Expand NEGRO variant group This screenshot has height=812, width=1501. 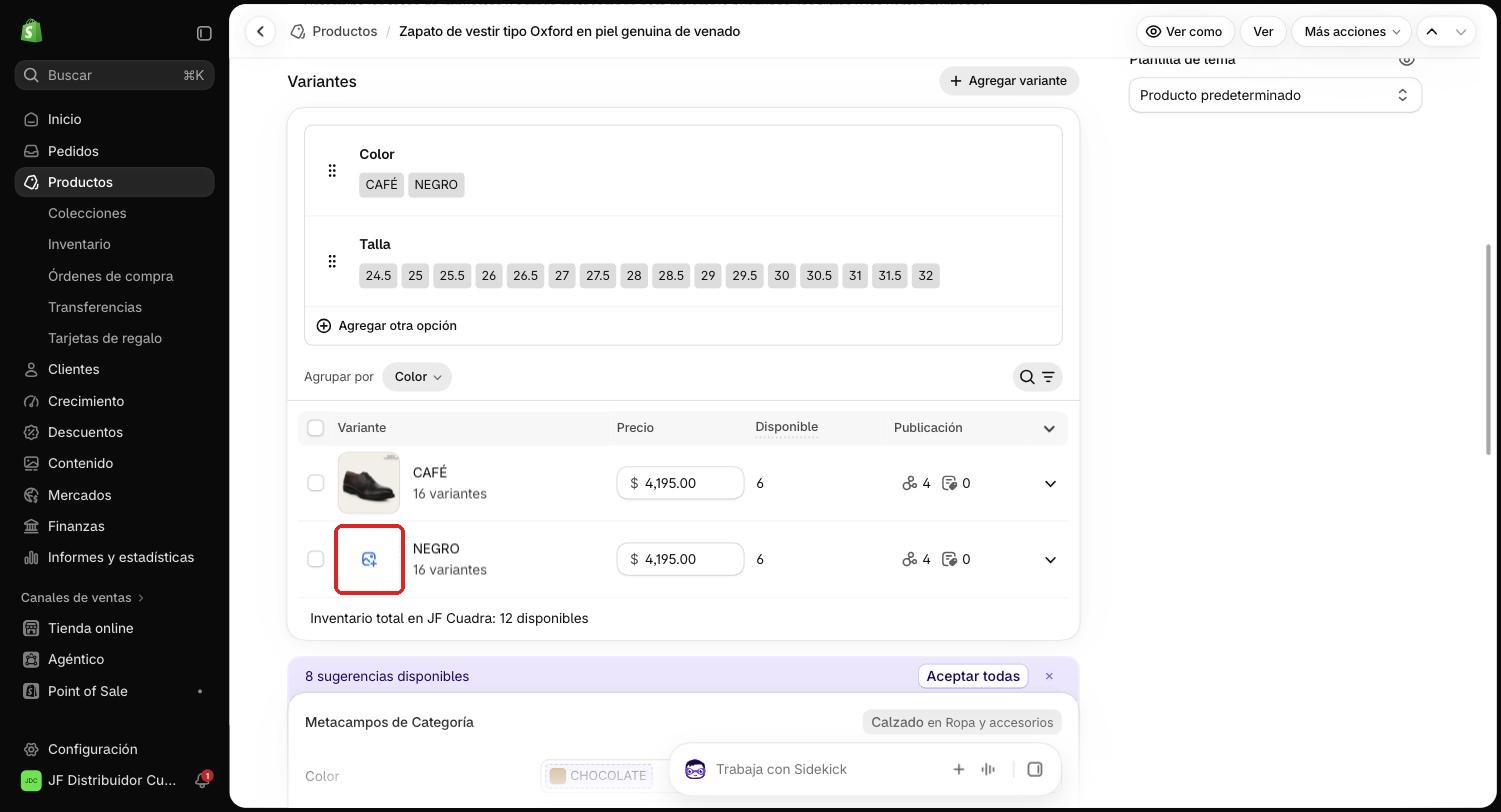pos(1050,559)
